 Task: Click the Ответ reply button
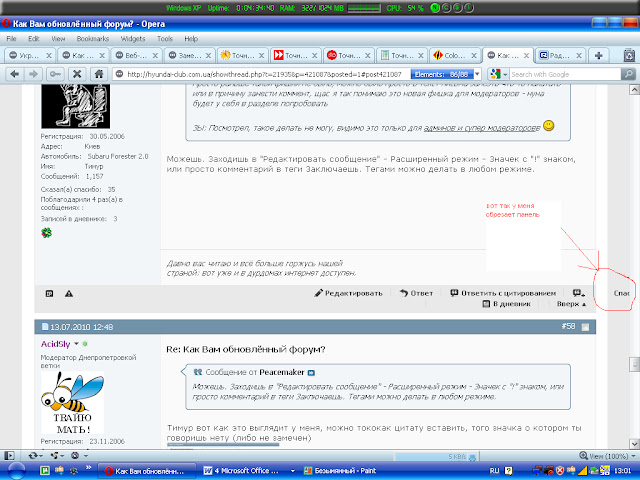tap(417, 293)
